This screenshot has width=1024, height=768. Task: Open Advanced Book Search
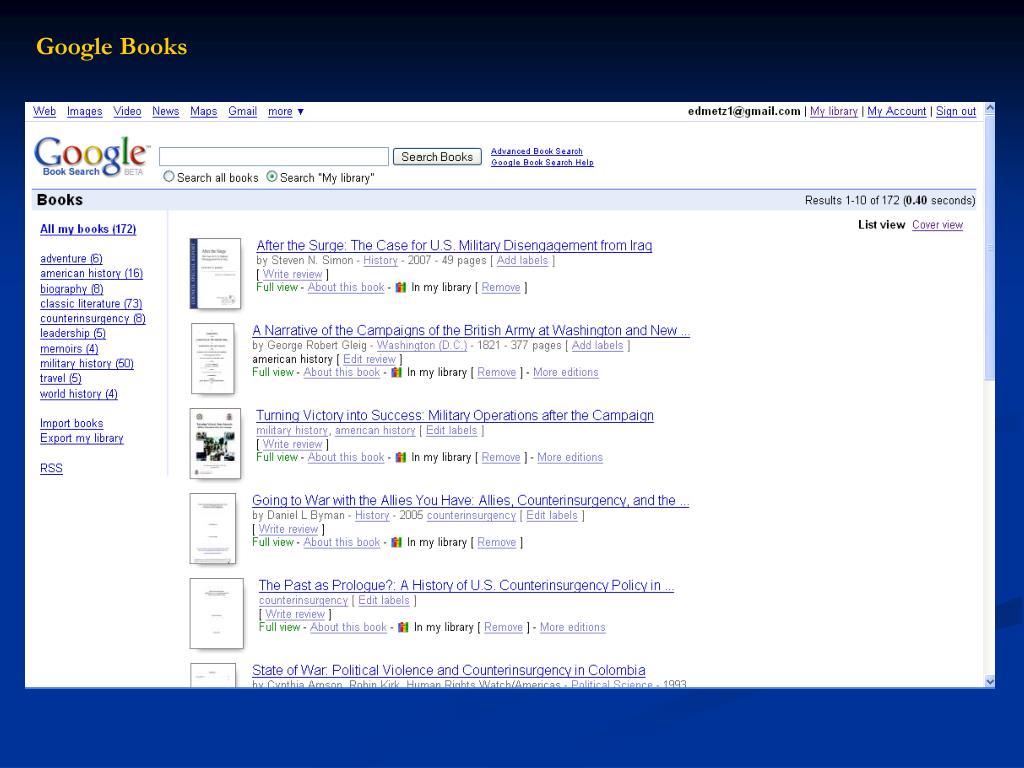pos(537,151)
